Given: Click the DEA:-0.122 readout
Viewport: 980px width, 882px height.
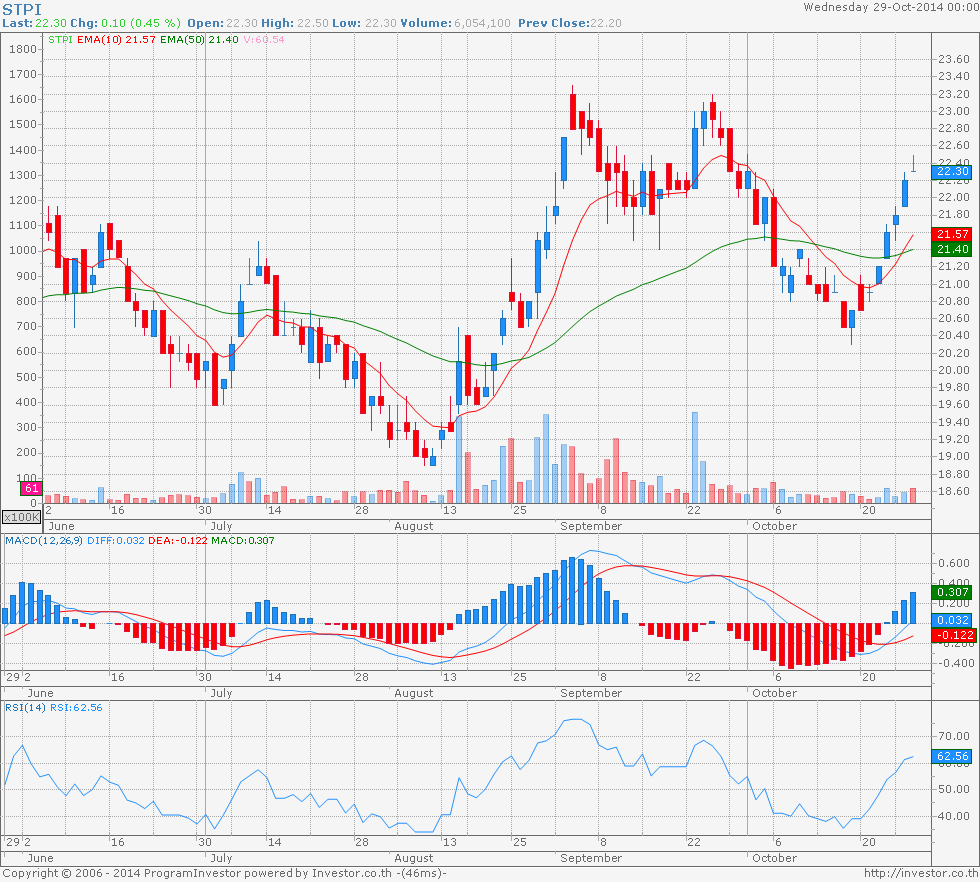Looking at the screenshot, I should click(178, 541).
